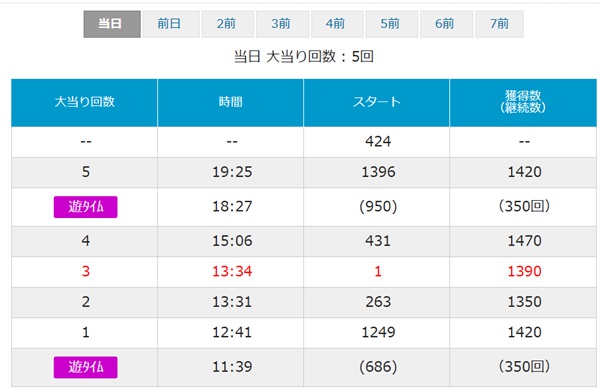Click the 19:25 time entry

pyautogui.click(x=232, y=172)
